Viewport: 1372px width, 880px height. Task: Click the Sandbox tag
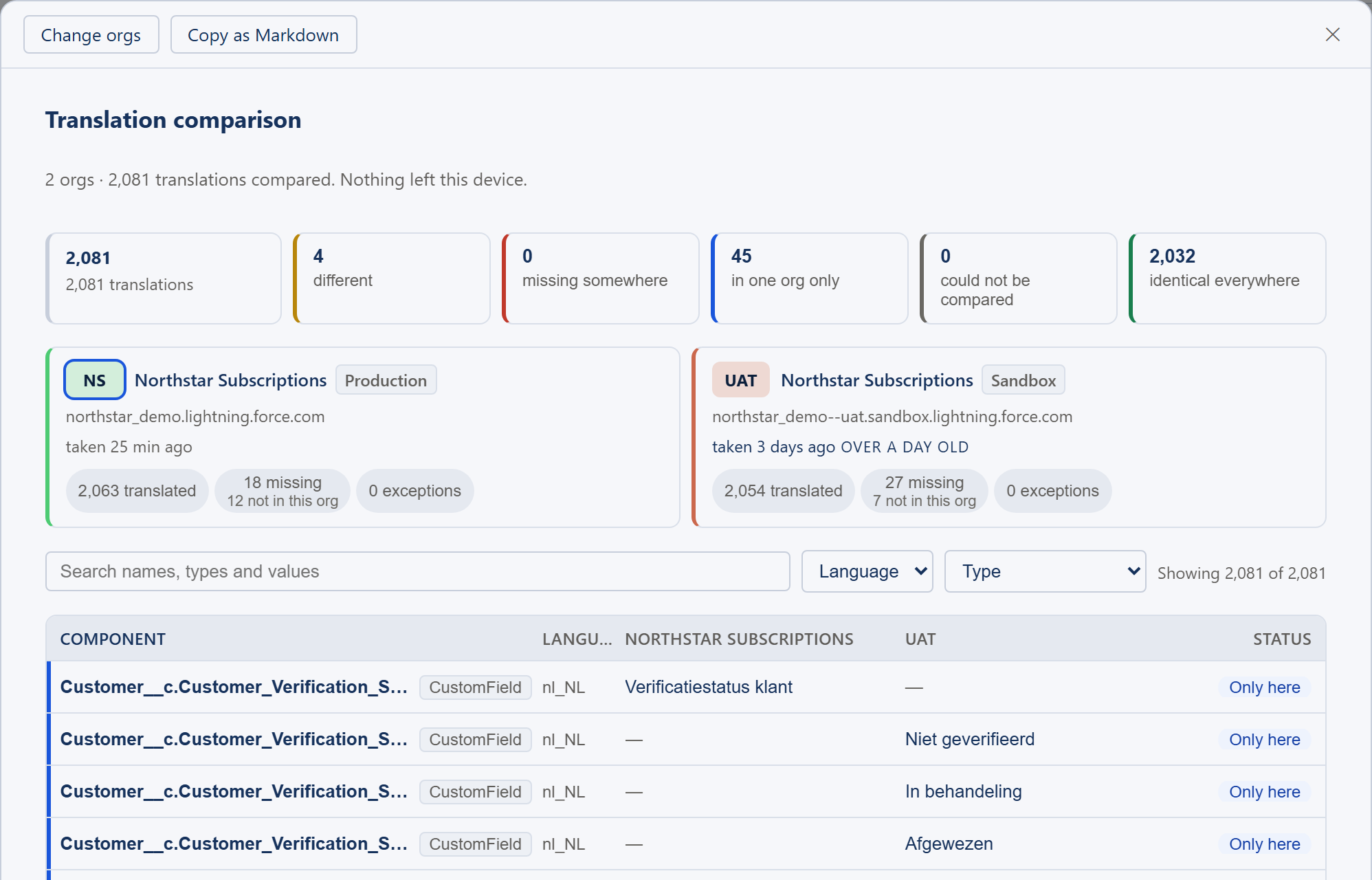pyautogui.click(x=1023, y=379)
